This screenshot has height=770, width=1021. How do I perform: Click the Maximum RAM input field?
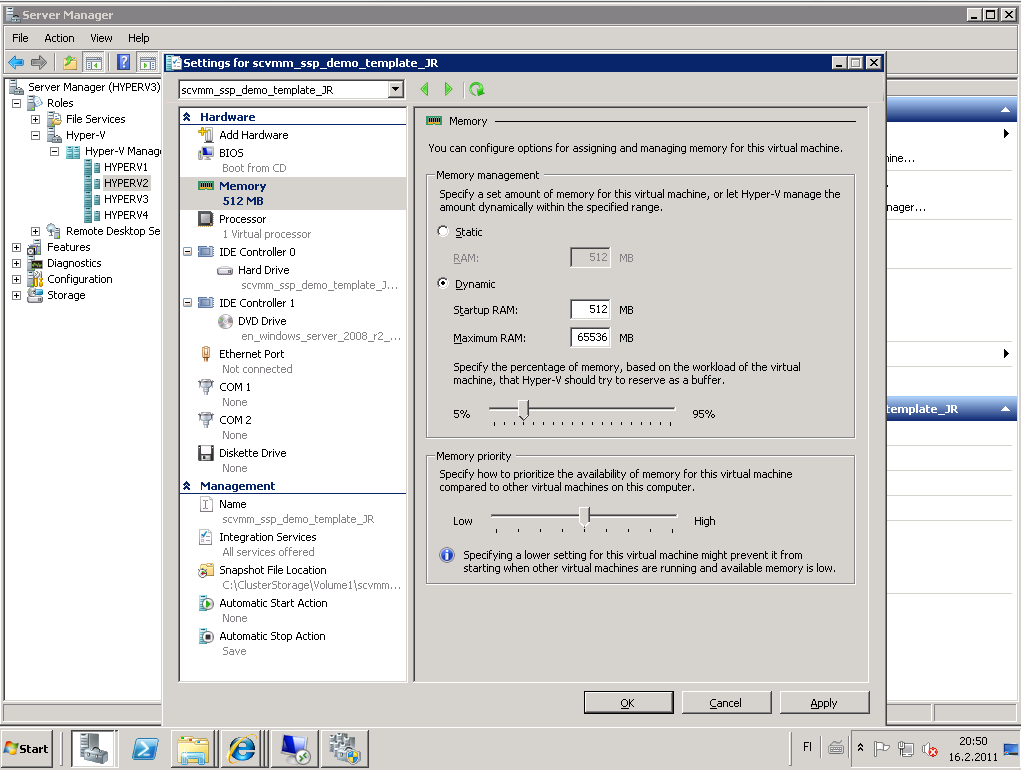590,337
